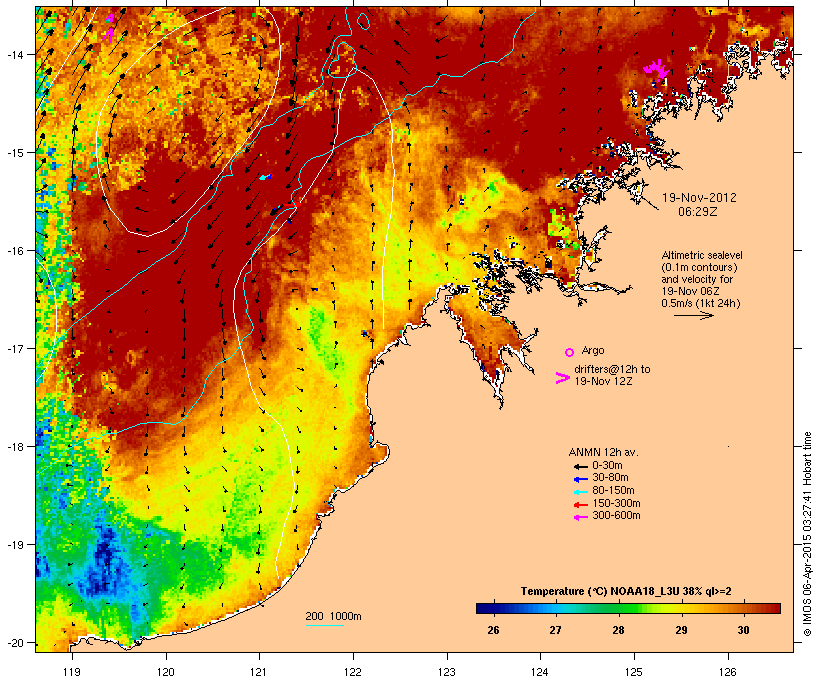The width and height of the screenshot is (820, 680).
Task: Click the time label 06:29Z
Action: pos(698,212)
